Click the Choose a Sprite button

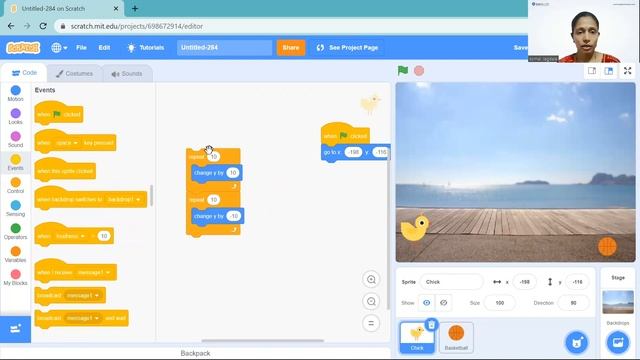click(x=577, y=342)
